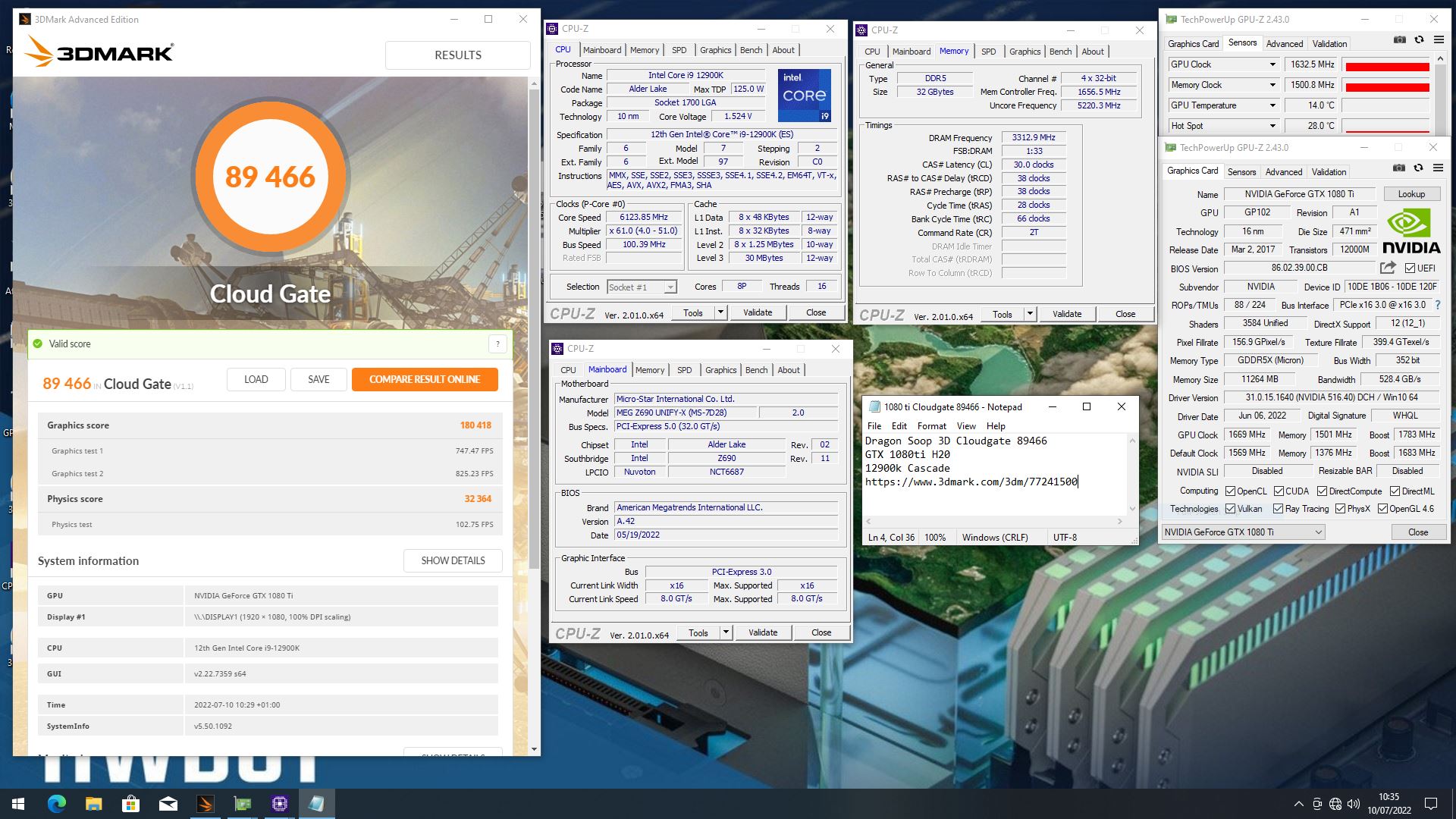Click the network globe icon in system tray
Screen dimensions: 1456x819
(x=1335, y=804)
